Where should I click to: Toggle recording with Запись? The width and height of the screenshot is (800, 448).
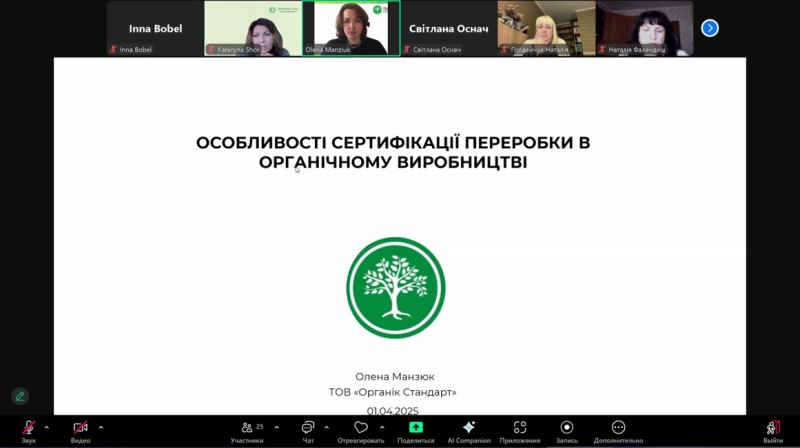coord(567,428)
